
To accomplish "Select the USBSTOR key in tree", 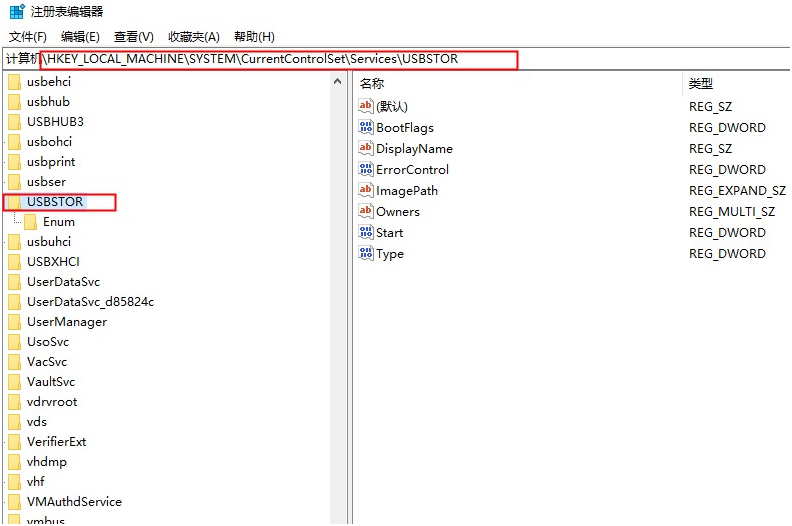I will point(55,202).
